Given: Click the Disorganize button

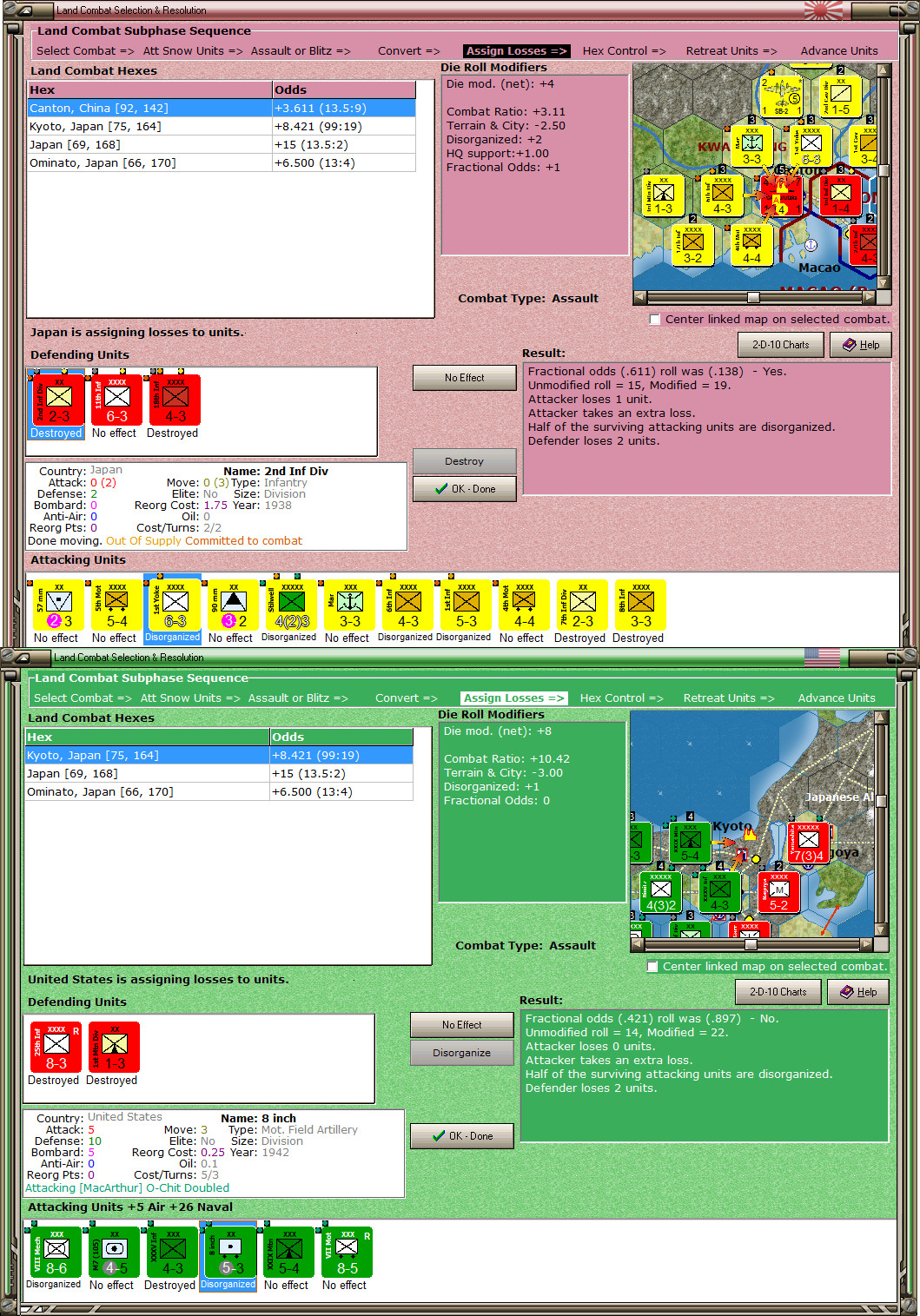Looking at the screenshot, I should pos(462,1053).
